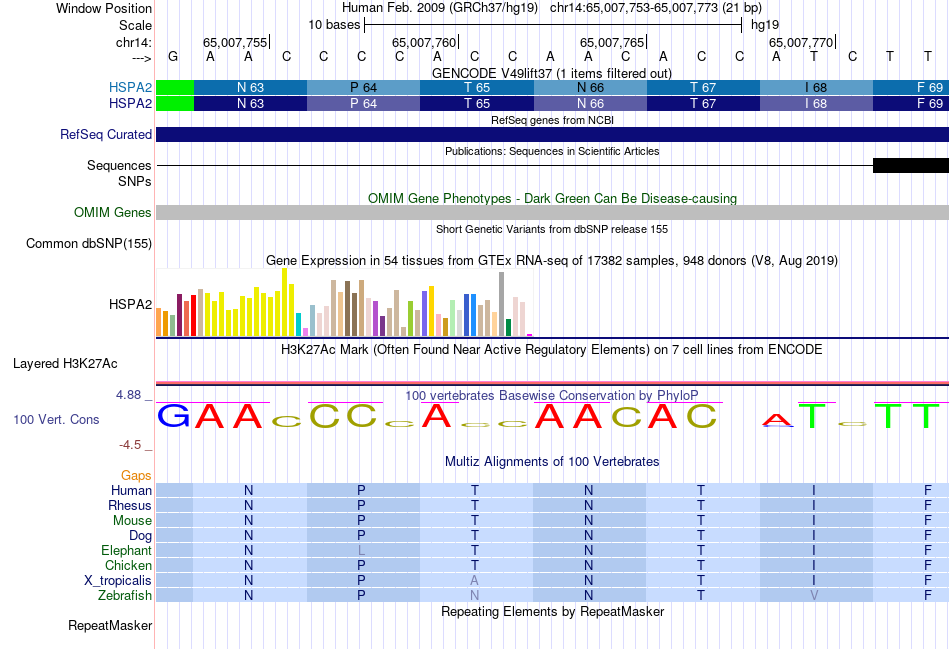Select codon N 63 in light-blue HSPA2 row
Viewport: 950px width, 649px height.
pyautogui.click(x=250, y=87)
